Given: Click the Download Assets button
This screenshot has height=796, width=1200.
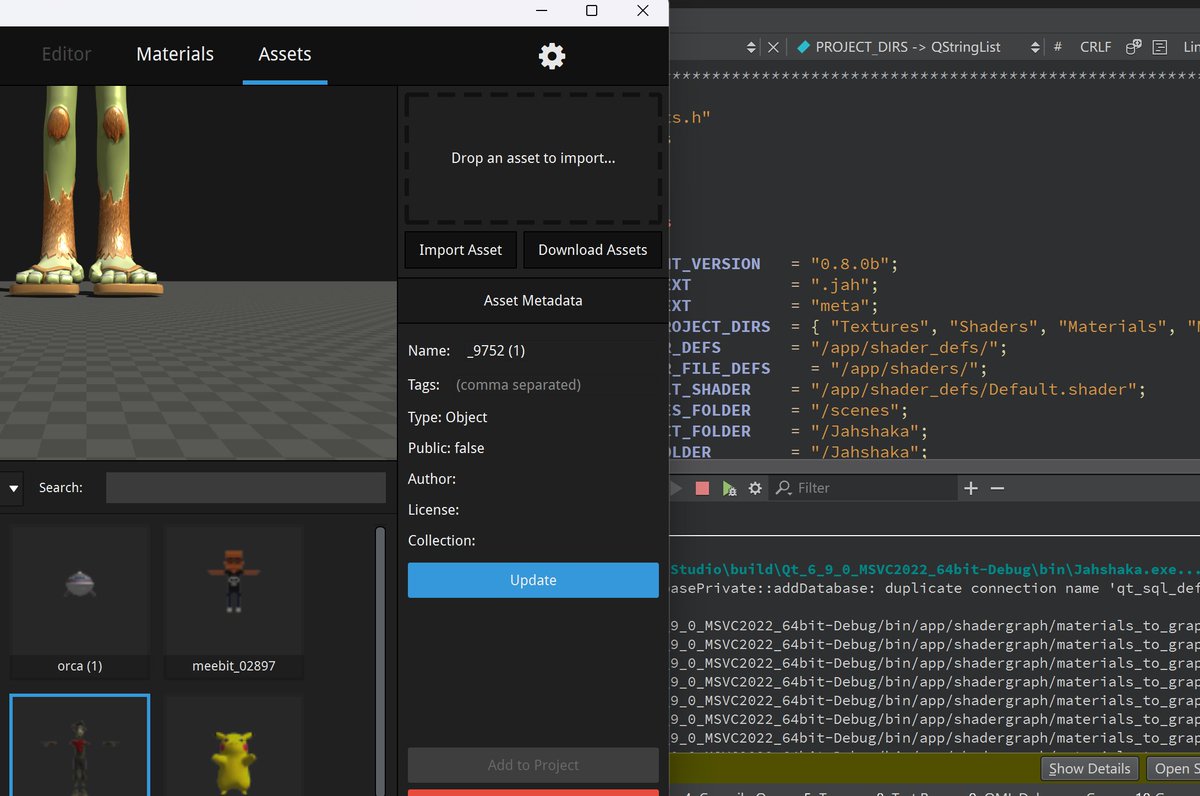Looking at the screenshot, I should coord(593,250).
